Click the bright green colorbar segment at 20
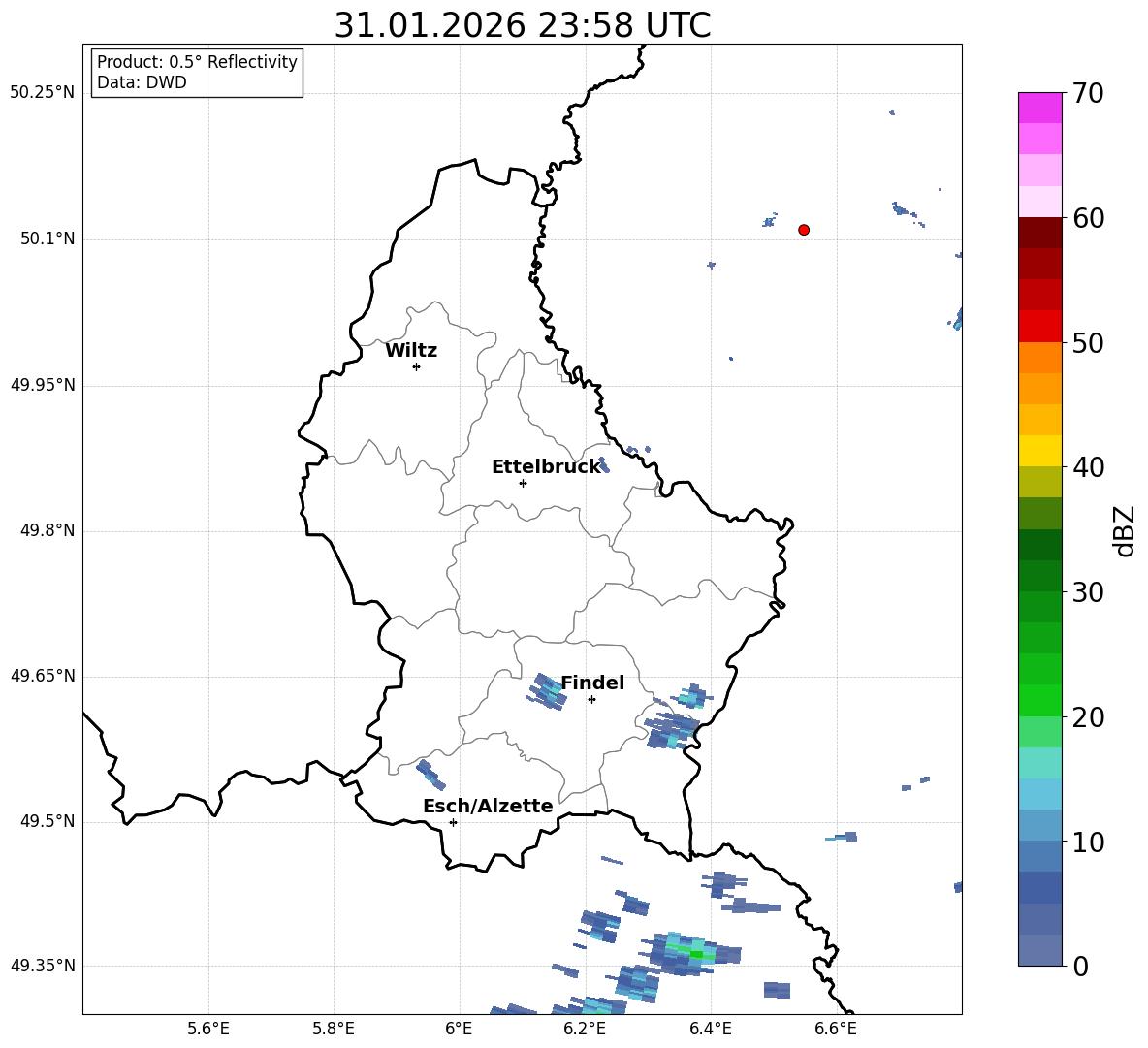This screenshot has height=1048, width=1148. click(1039, 700)
